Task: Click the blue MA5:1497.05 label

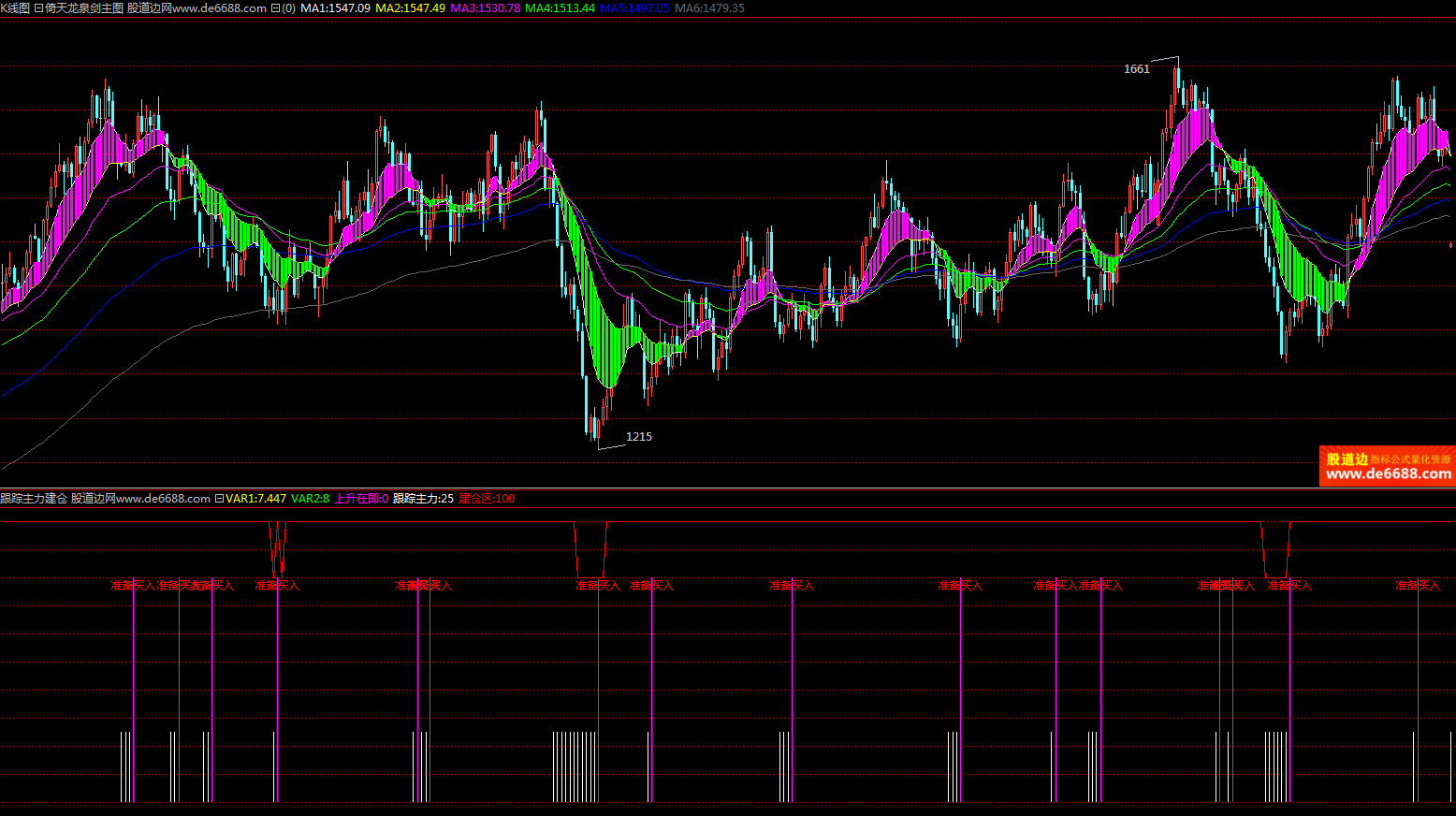Action: 634,8
